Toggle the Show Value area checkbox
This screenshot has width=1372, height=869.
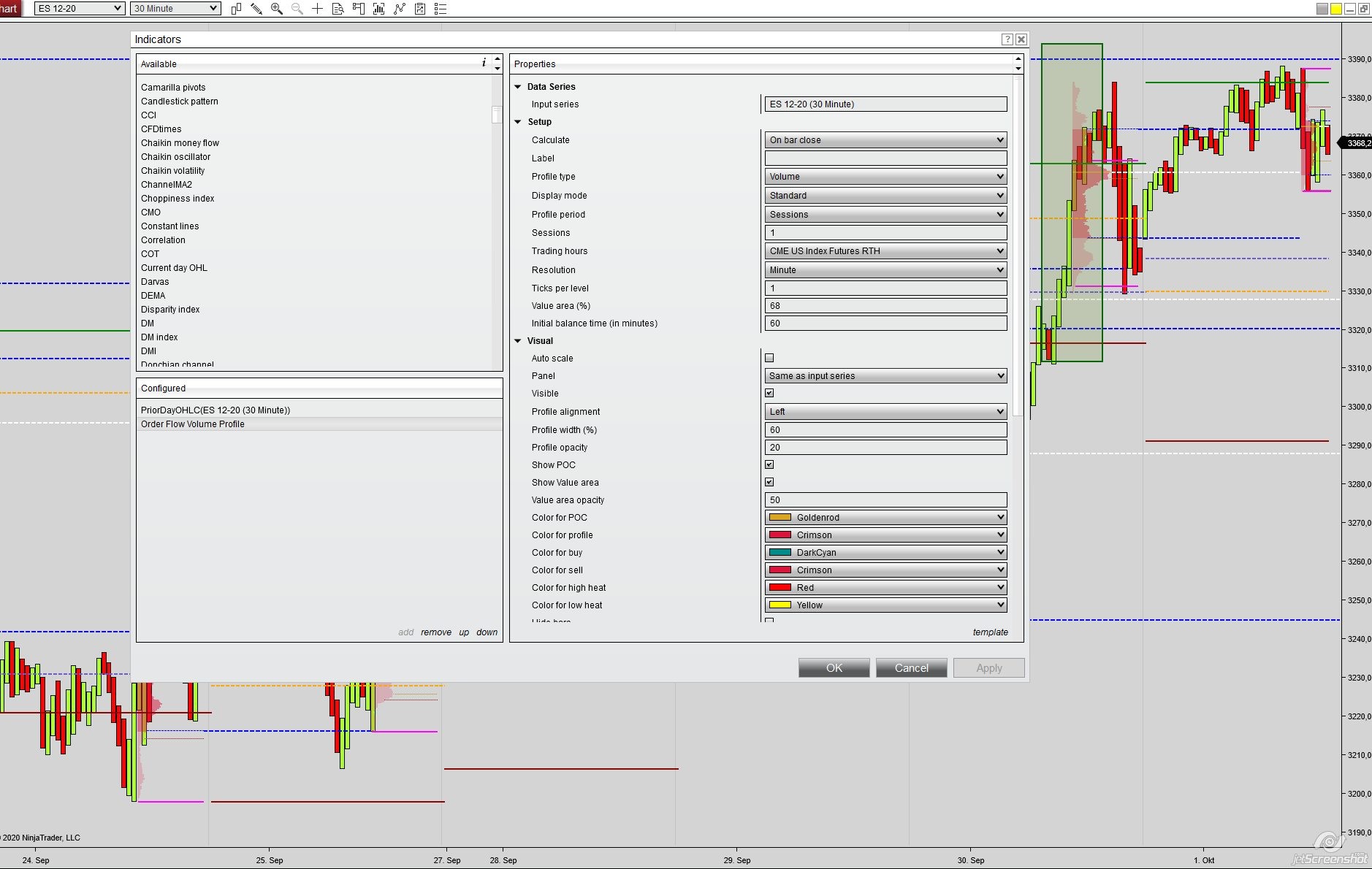(769, 482)
